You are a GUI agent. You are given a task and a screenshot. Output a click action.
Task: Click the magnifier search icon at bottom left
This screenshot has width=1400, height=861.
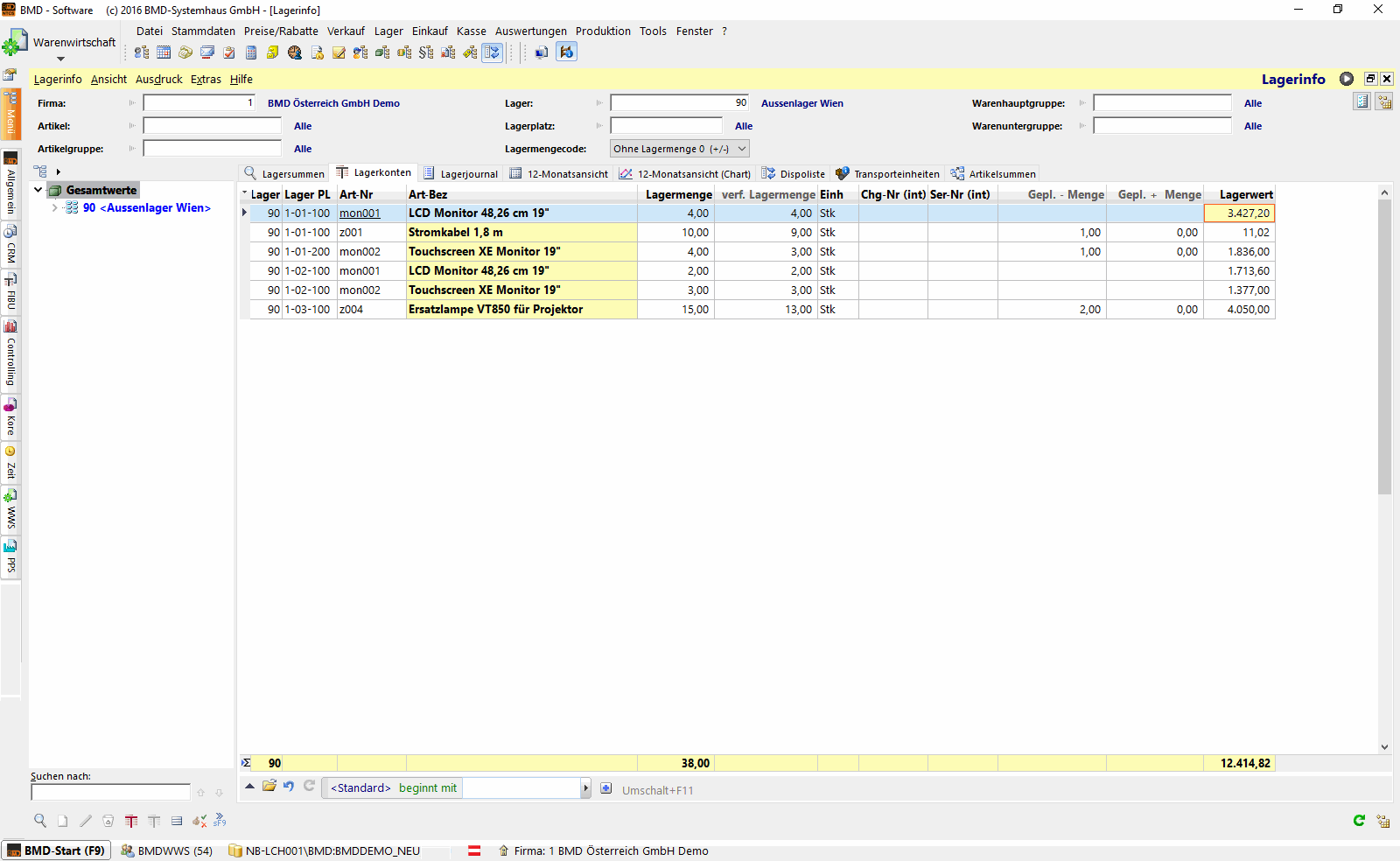[x=40, y=821]
